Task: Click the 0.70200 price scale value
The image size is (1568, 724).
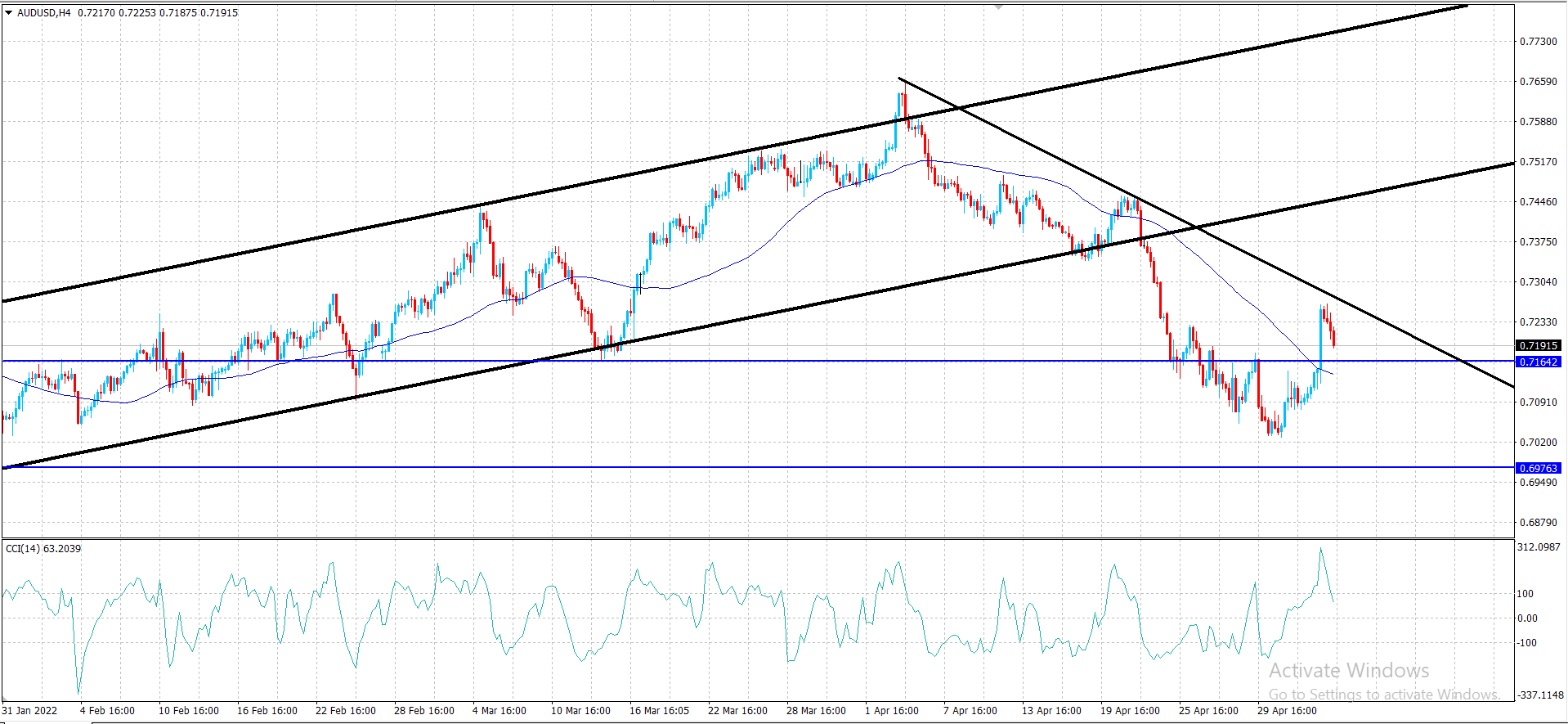Action: click(x=1538, y=442)
